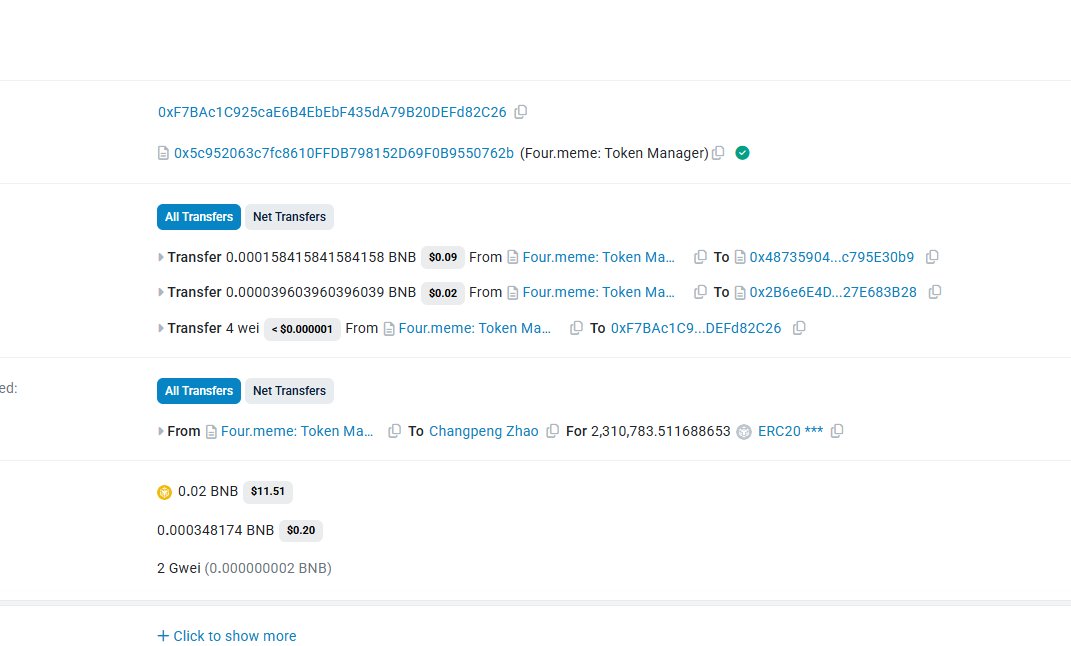This screenshot has height=646, width=1071.
Task: Copy Four.meme address in token transfer row
Action: click(394, 432)
